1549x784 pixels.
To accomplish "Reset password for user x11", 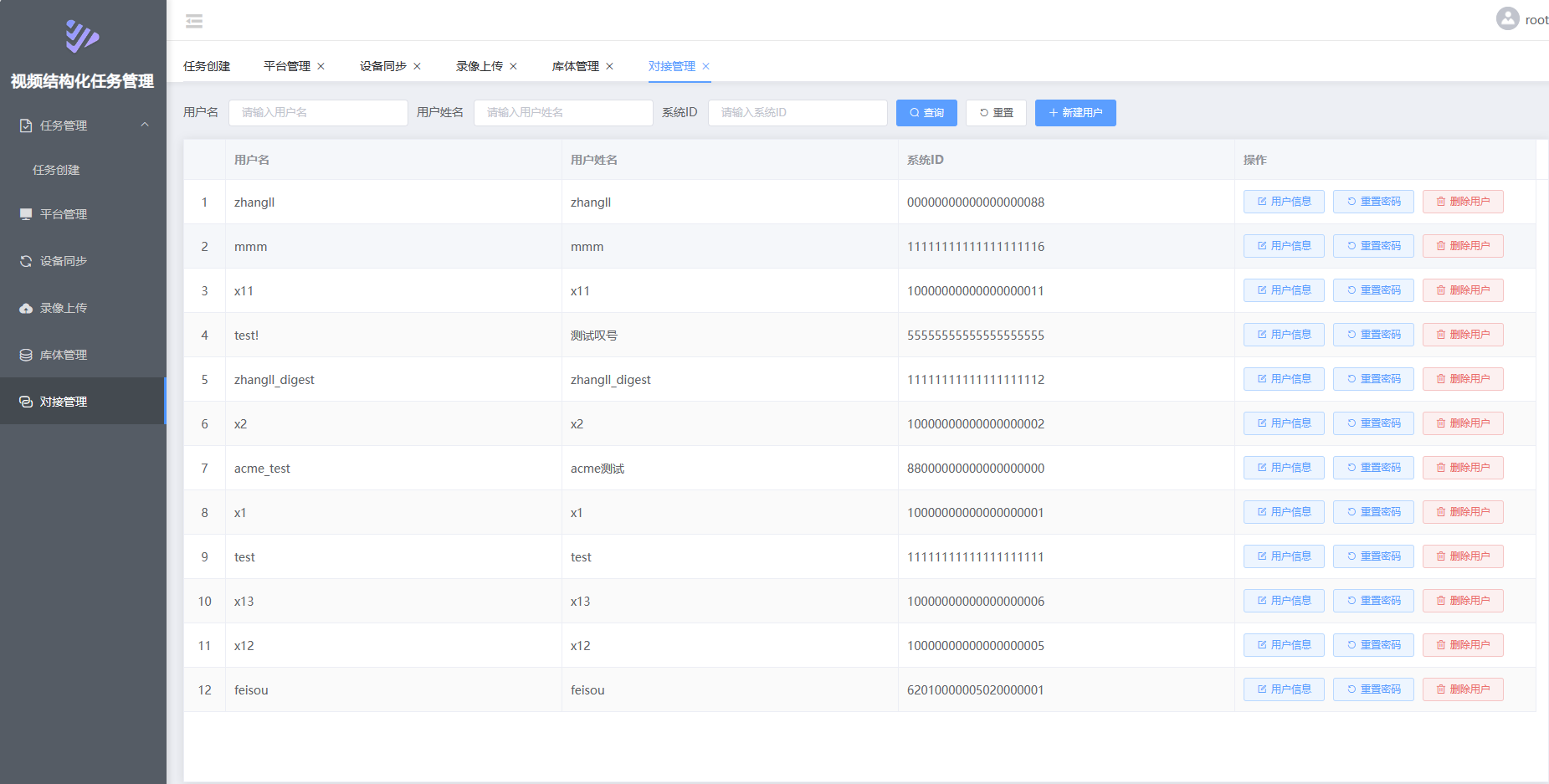I will point(1373,290).
